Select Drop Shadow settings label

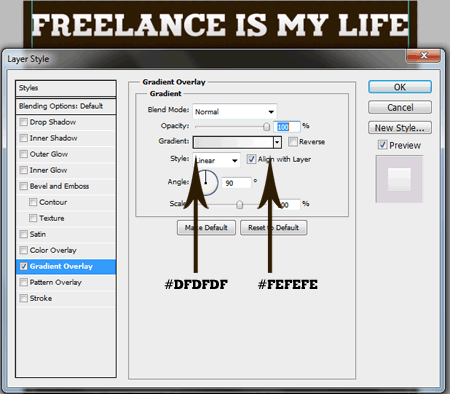tap(53, 122)
